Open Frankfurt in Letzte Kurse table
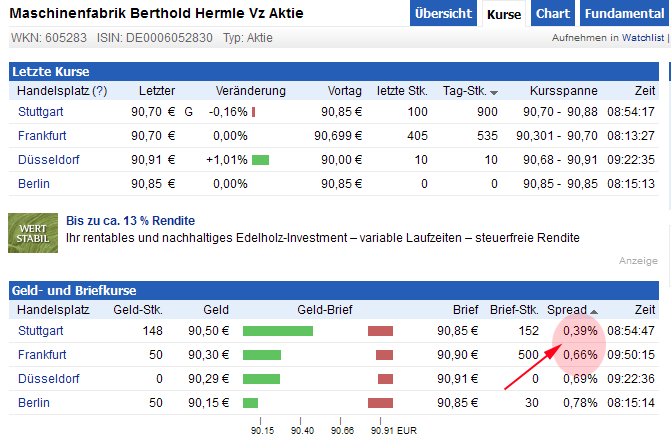The image size is (671, 434). pos(42,136)
